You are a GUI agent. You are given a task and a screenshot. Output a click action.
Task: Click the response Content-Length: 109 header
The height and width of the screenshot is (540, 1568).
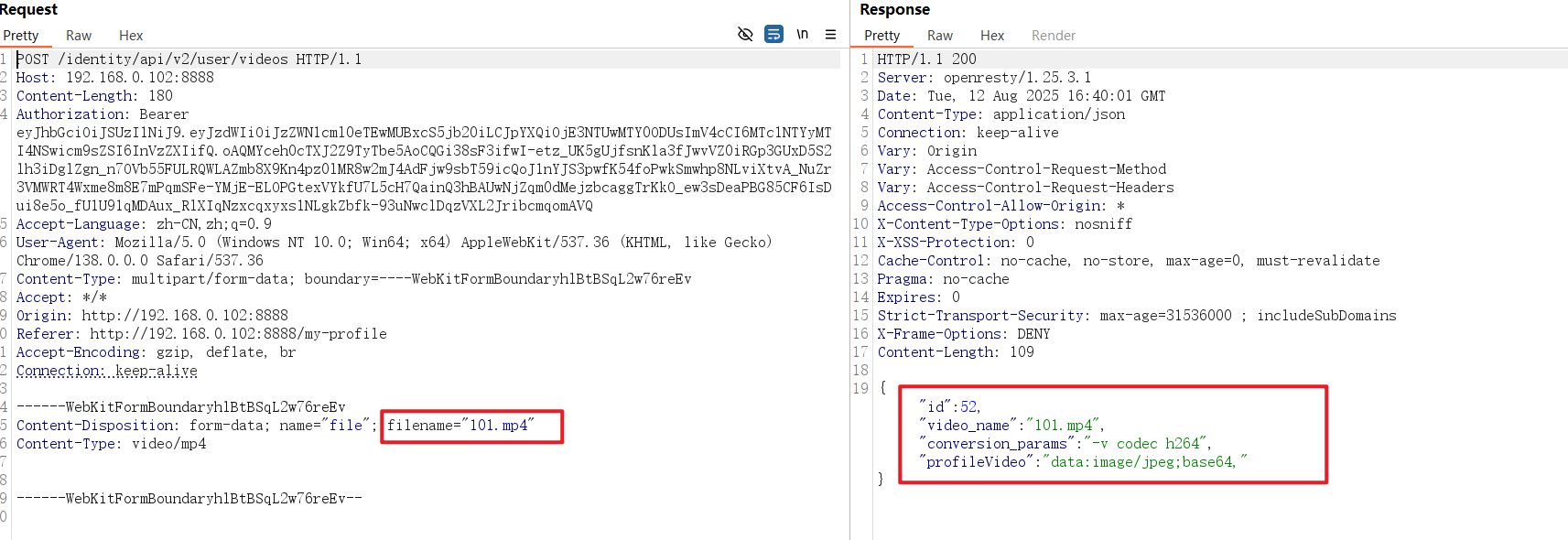click(956, 352)
